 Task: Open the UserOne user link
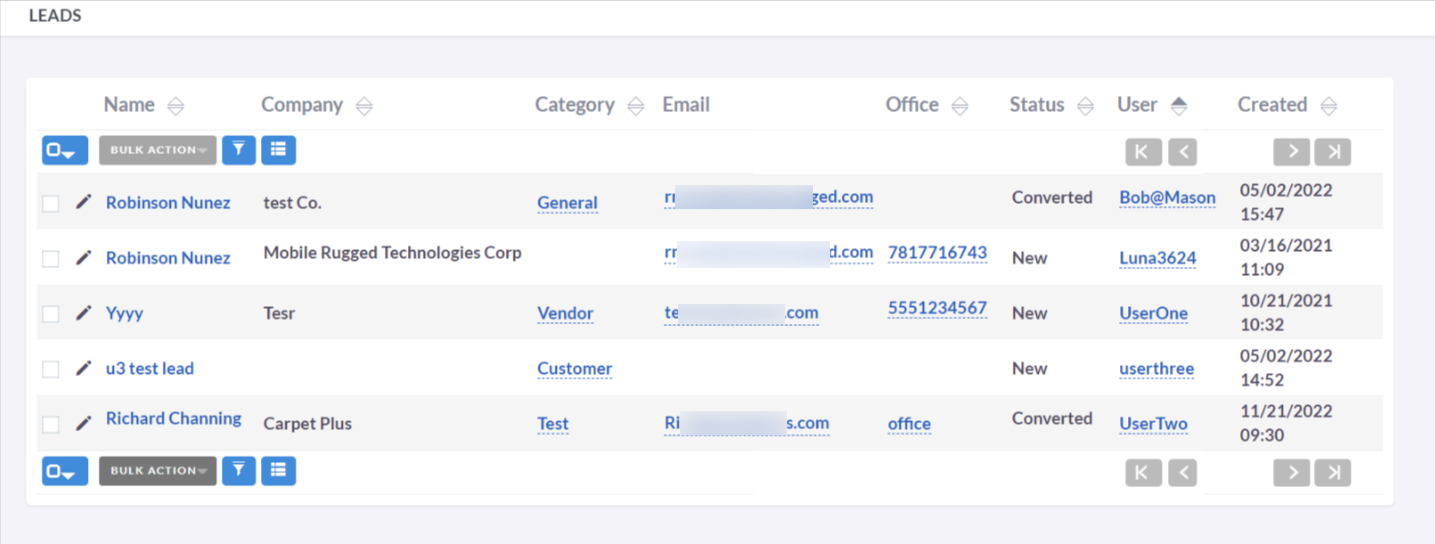(x=1153, y=313)
